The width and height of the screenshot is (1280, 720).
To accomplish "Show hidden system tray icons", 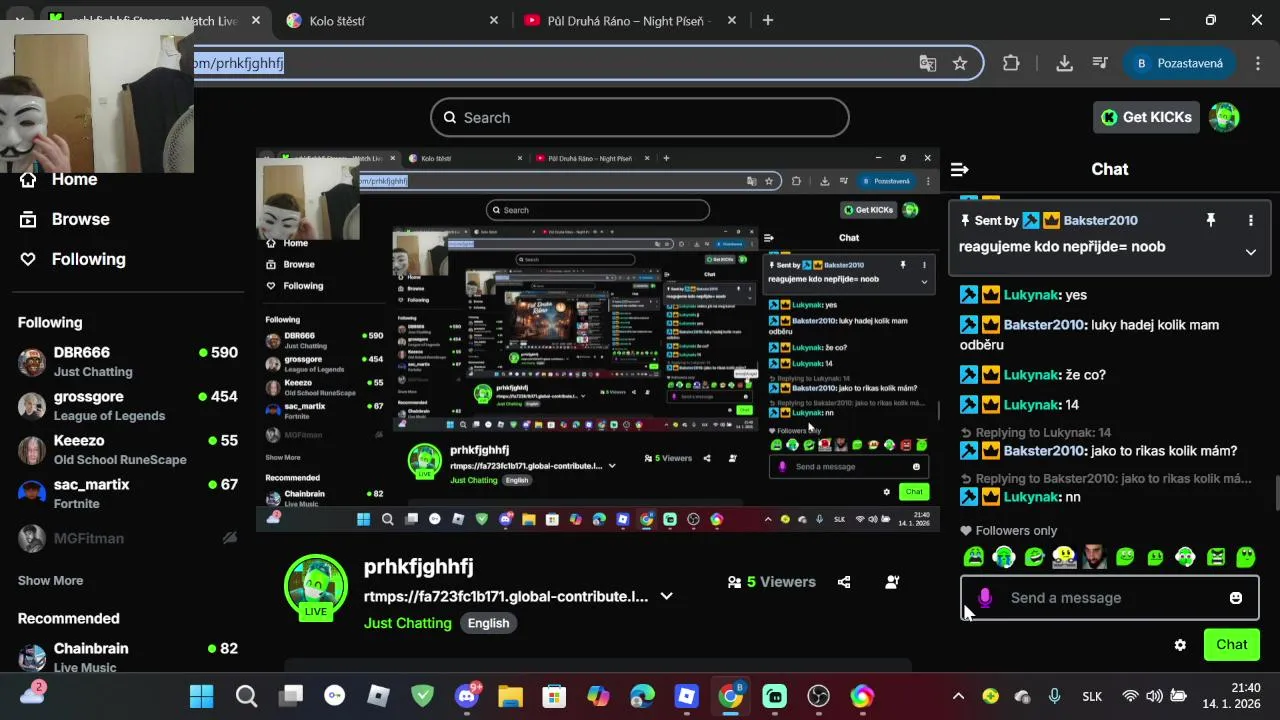I will [958, 696].
